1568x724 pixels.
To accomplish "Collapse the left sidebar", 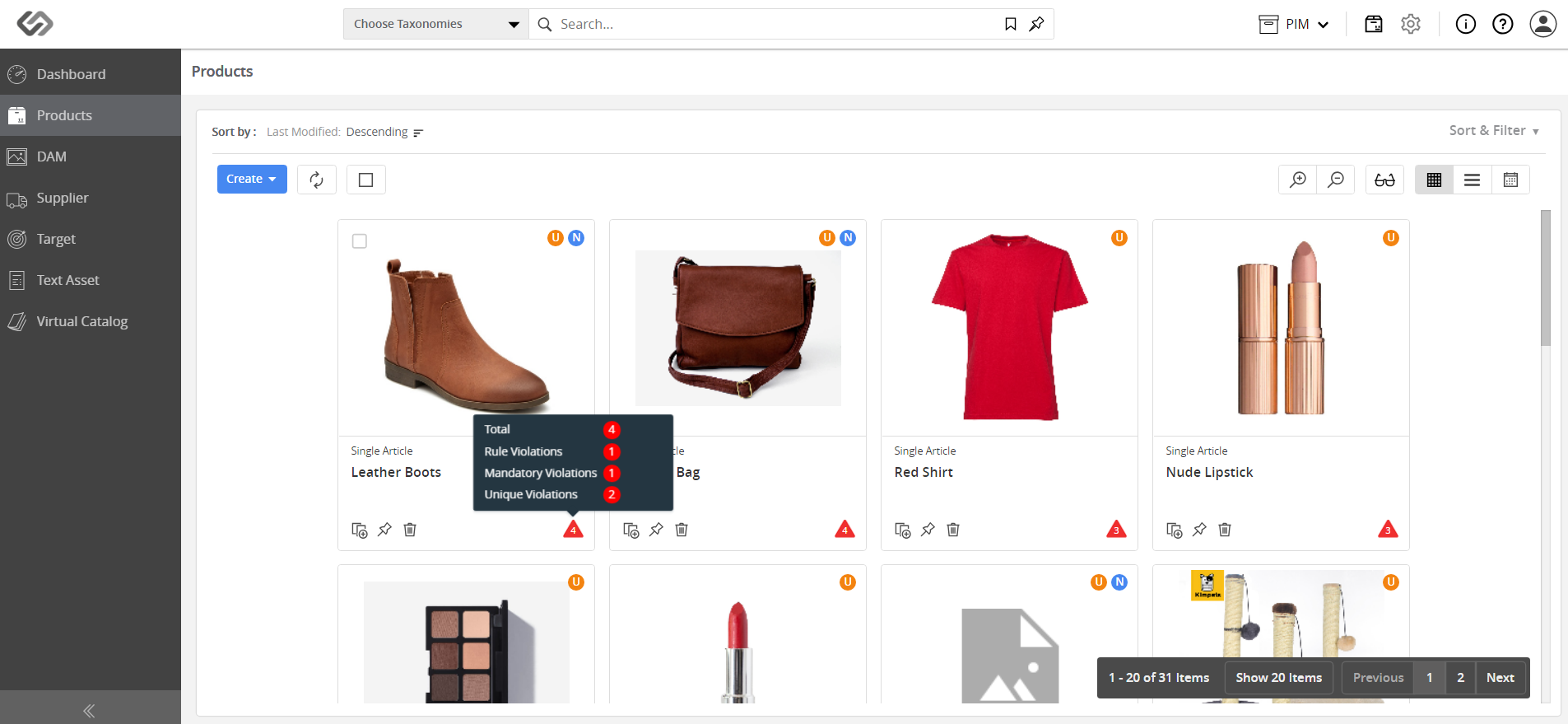I will [x=89, y=710].
